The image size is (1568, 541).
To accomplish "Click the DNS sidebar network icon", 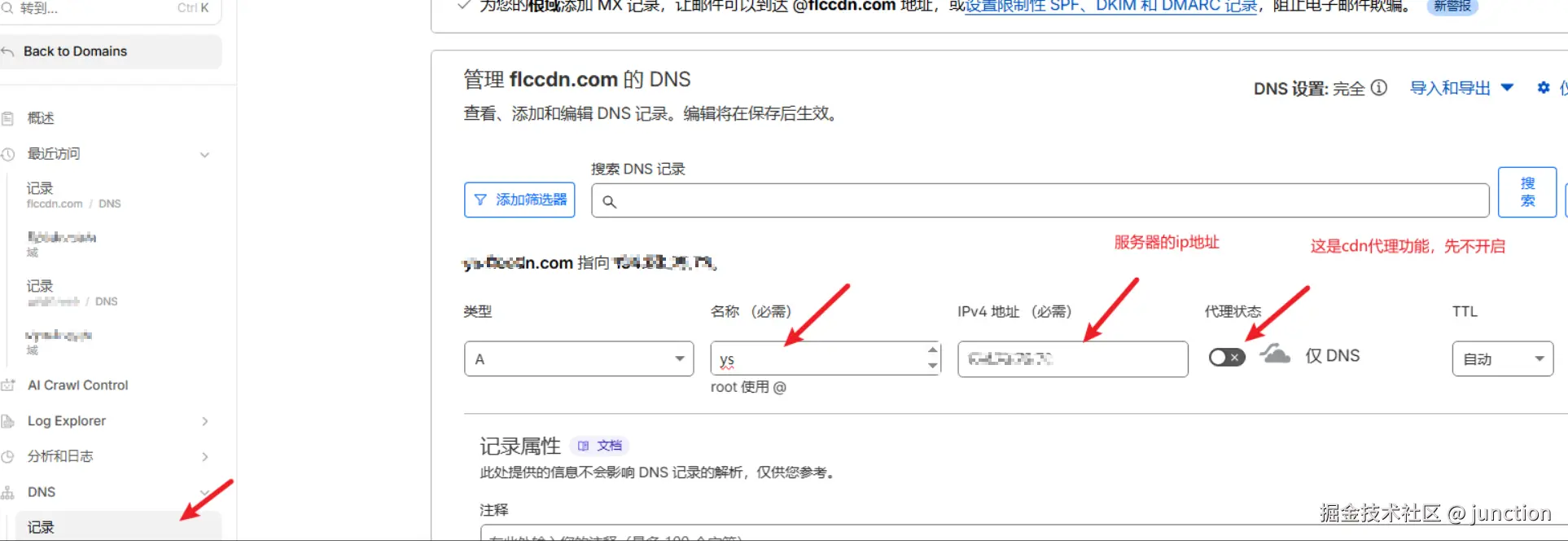I will click(x=7, y=492).
